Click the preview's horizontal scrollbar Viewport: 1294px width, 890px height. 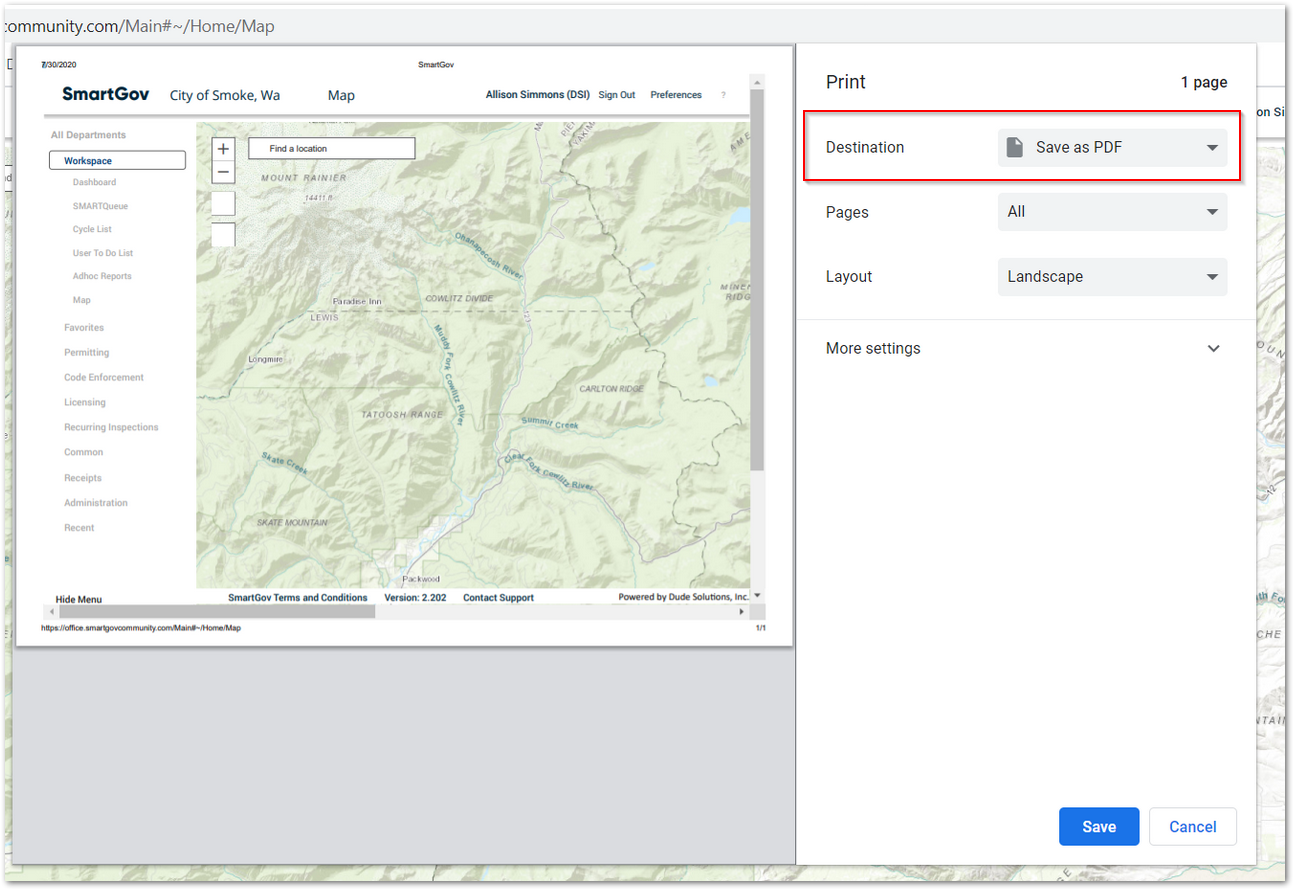[x=217, y=611]
